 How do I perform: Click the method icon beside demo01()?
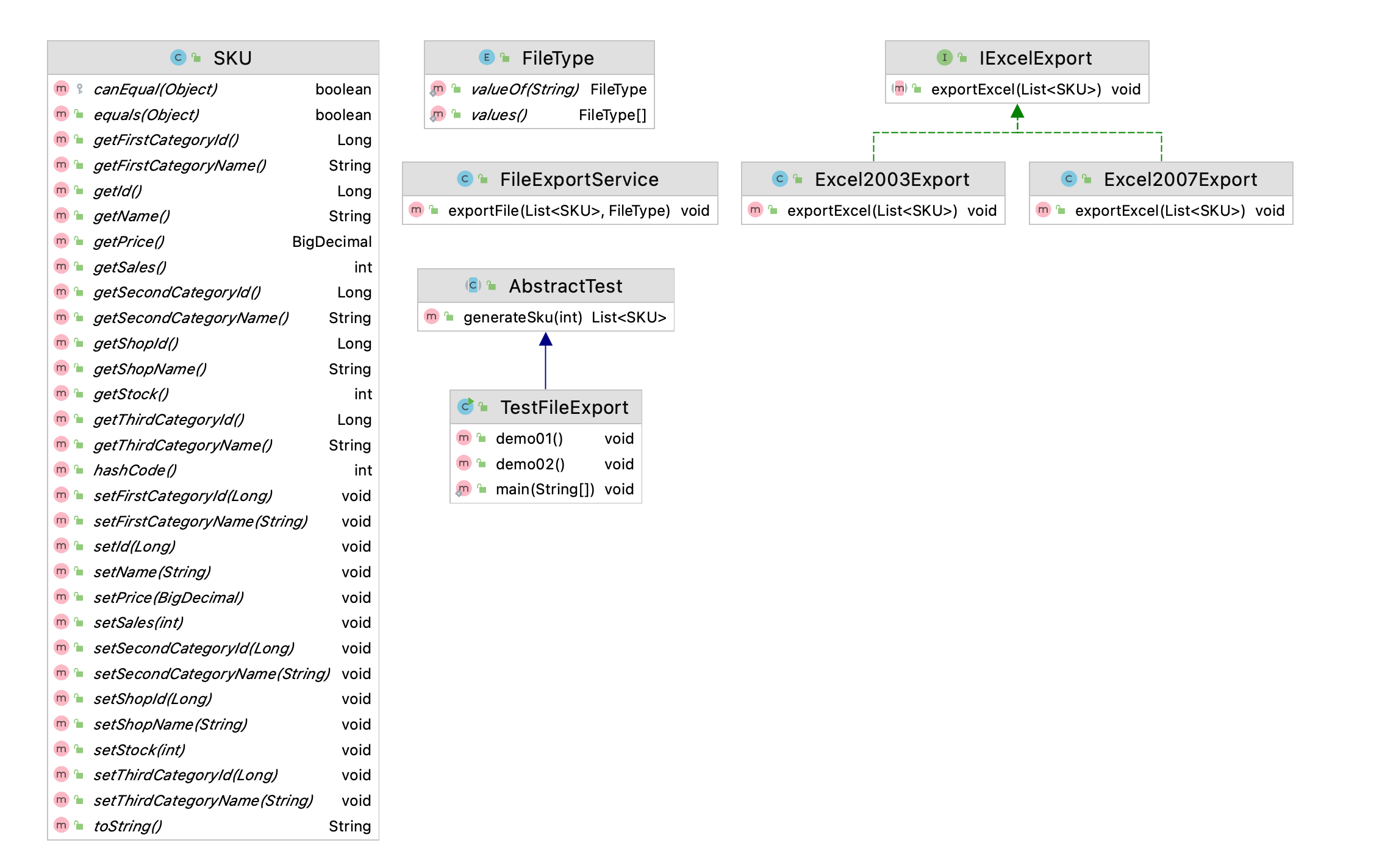464,438
